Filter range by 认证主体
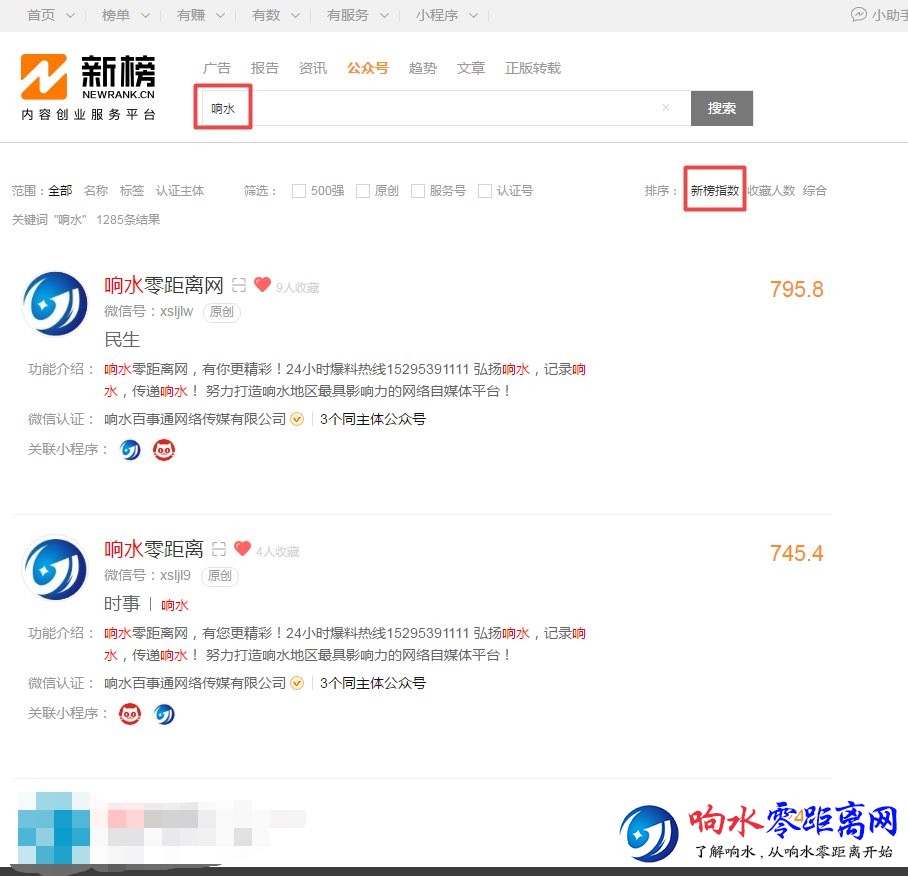This screenshot has height=876, width=908. (180, 190)
